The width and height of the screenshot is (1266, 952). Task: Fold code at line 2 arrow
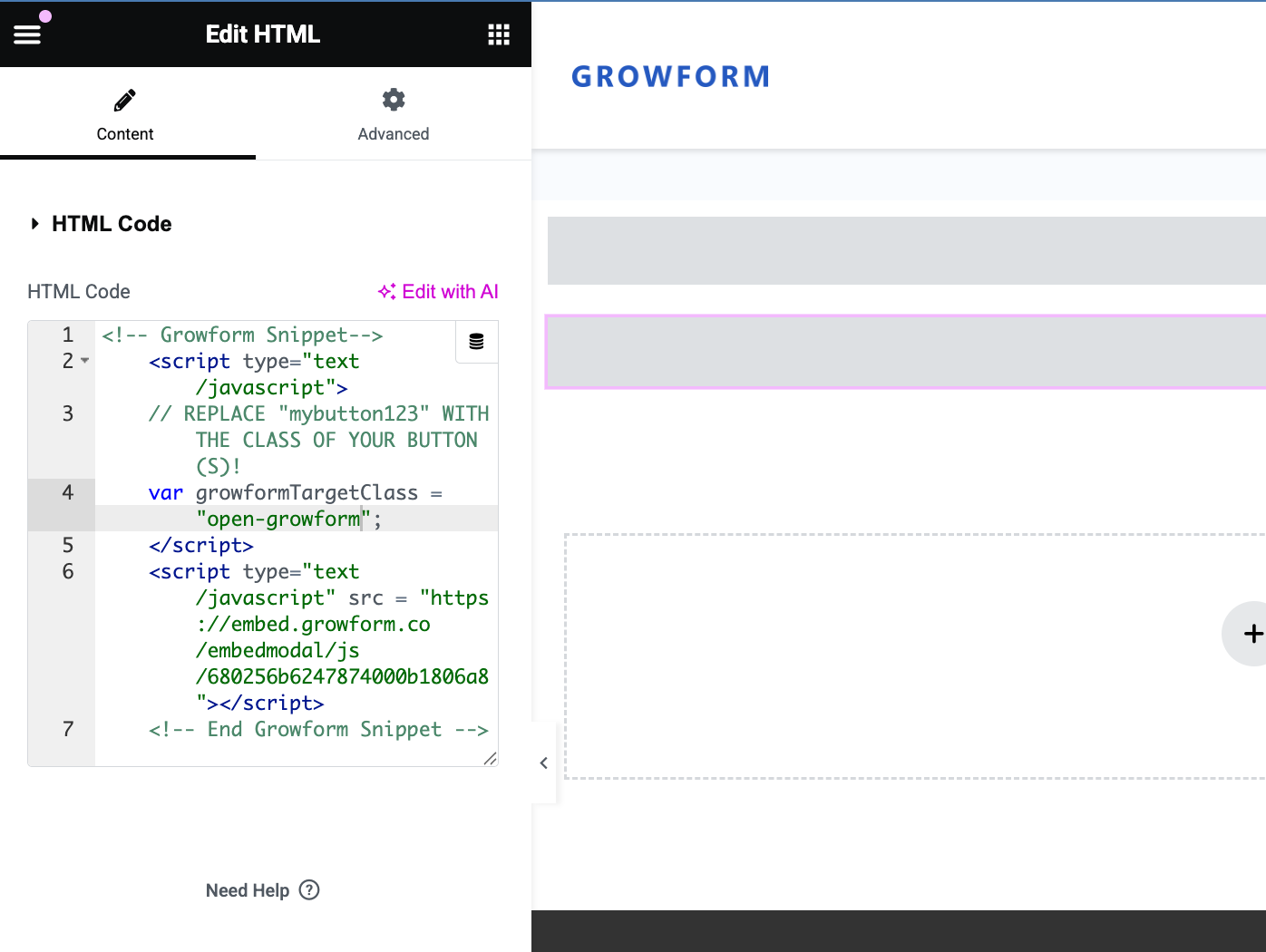84,361
